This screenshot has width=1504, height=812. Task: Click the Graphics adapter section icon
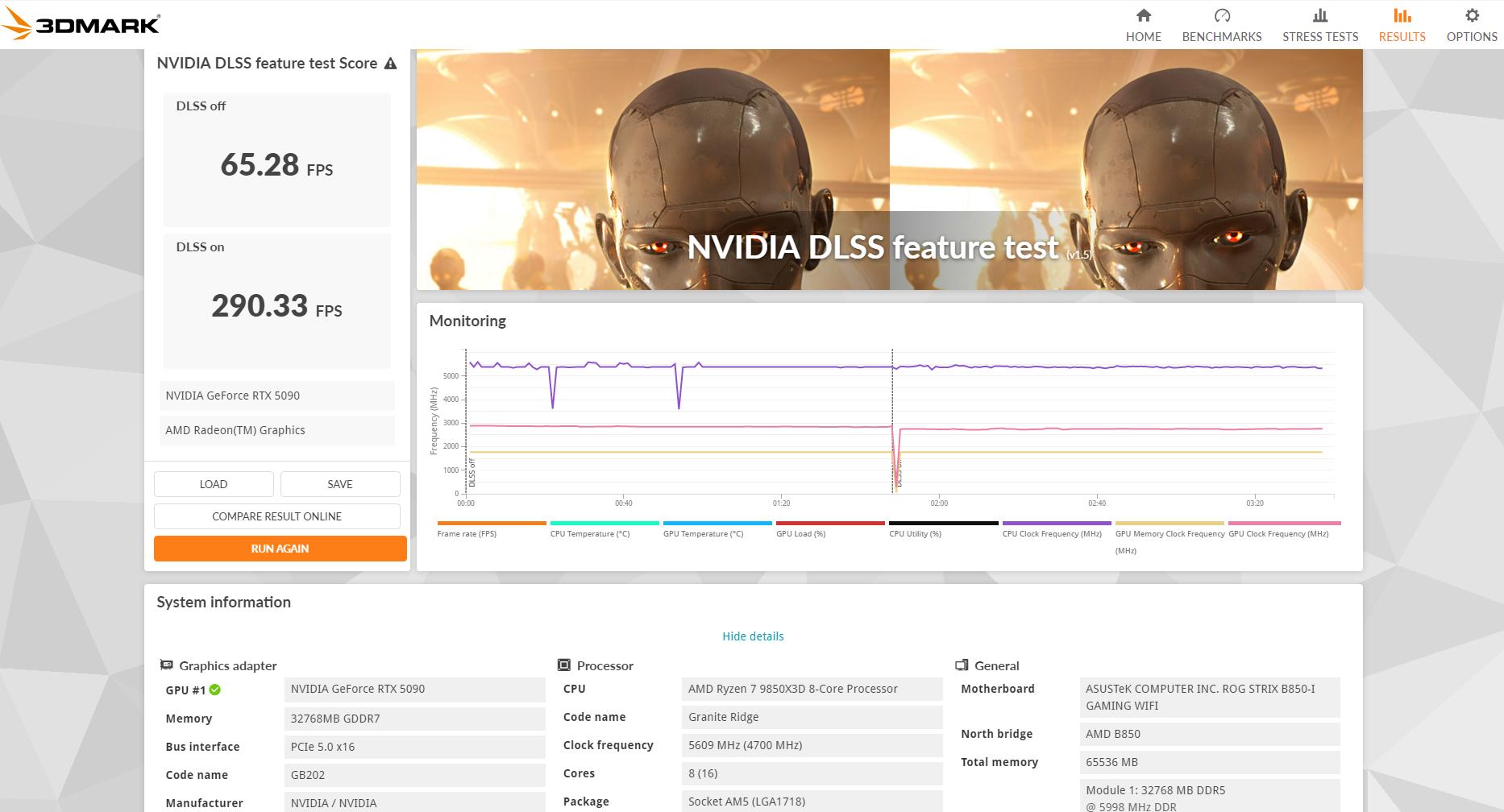coord(167,665)
